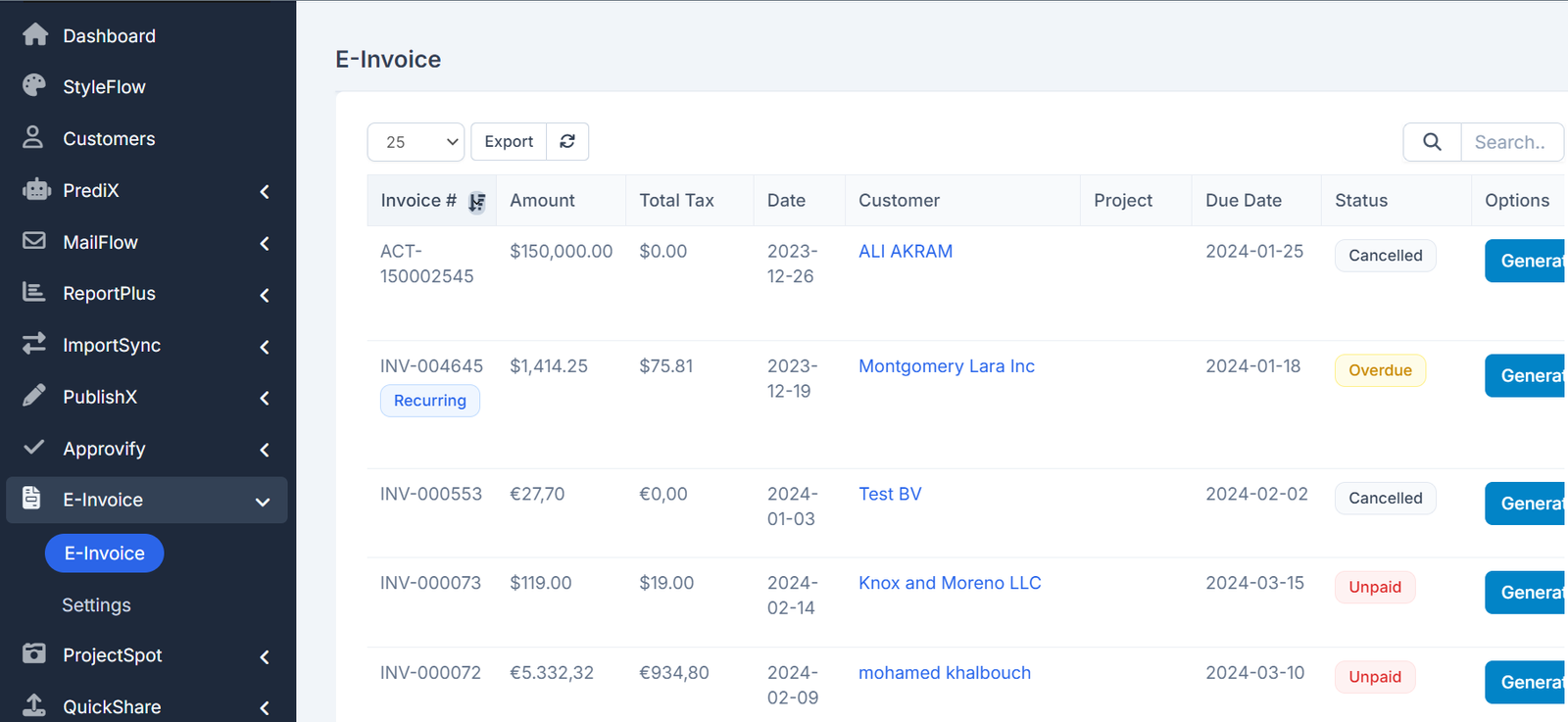This screenshot has width=1568, height=722.
Task: Expand the ImportSync menu arrow
Action: (x=265, y=347)
